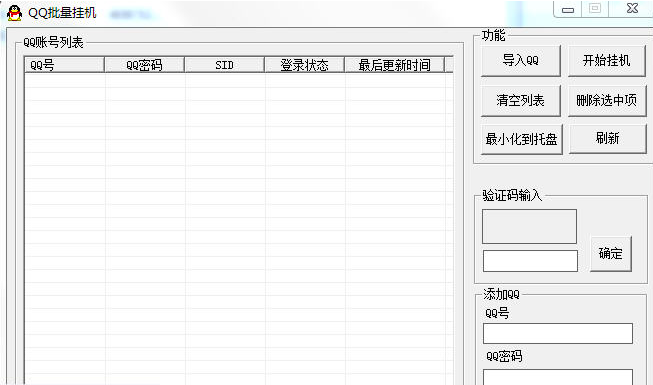Screen dimensions: 653x385
Task: Clear the list with 清空列表
Action: 521,100
